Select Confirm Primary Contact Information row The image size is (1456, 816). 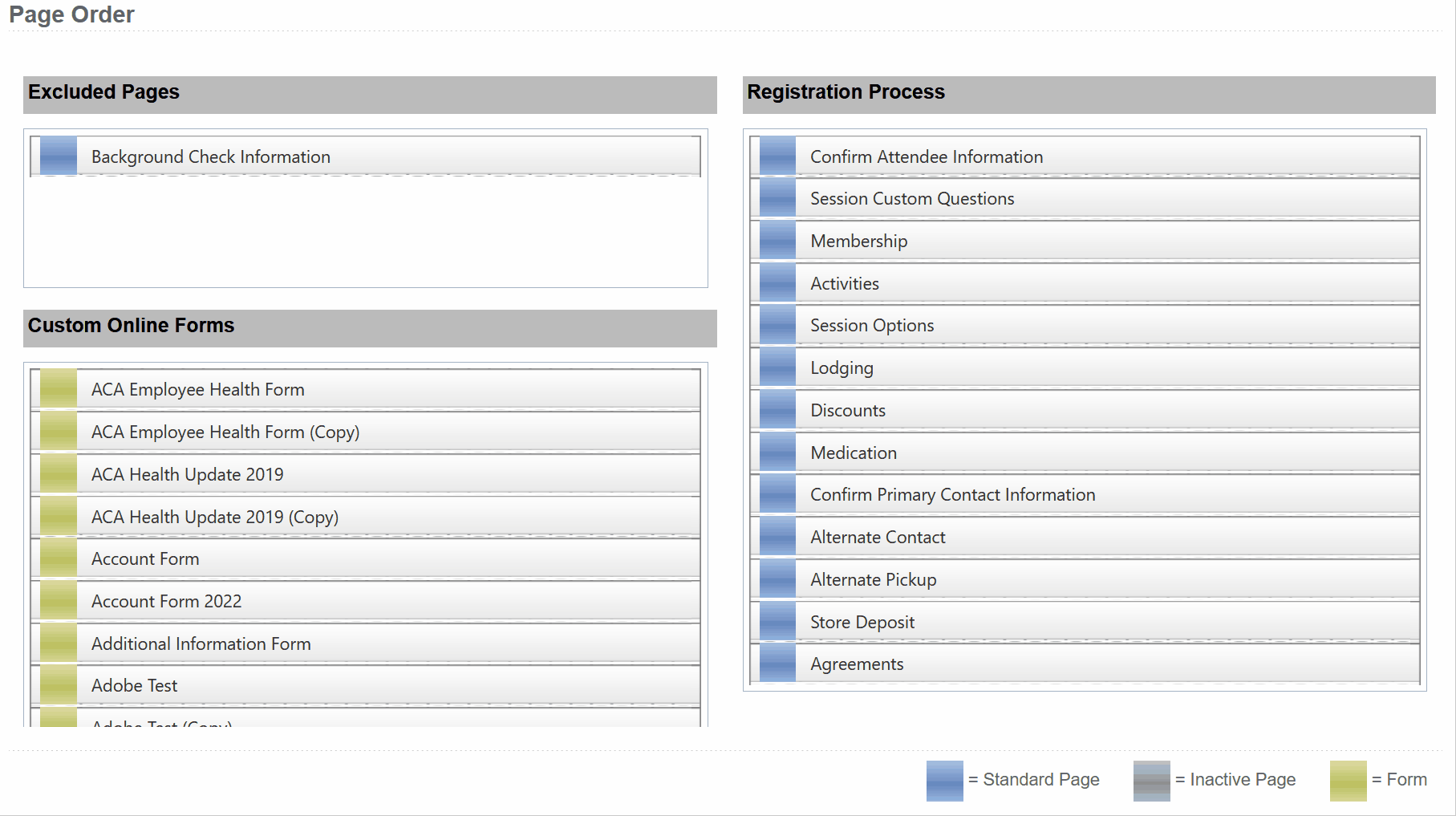(952, 495)
